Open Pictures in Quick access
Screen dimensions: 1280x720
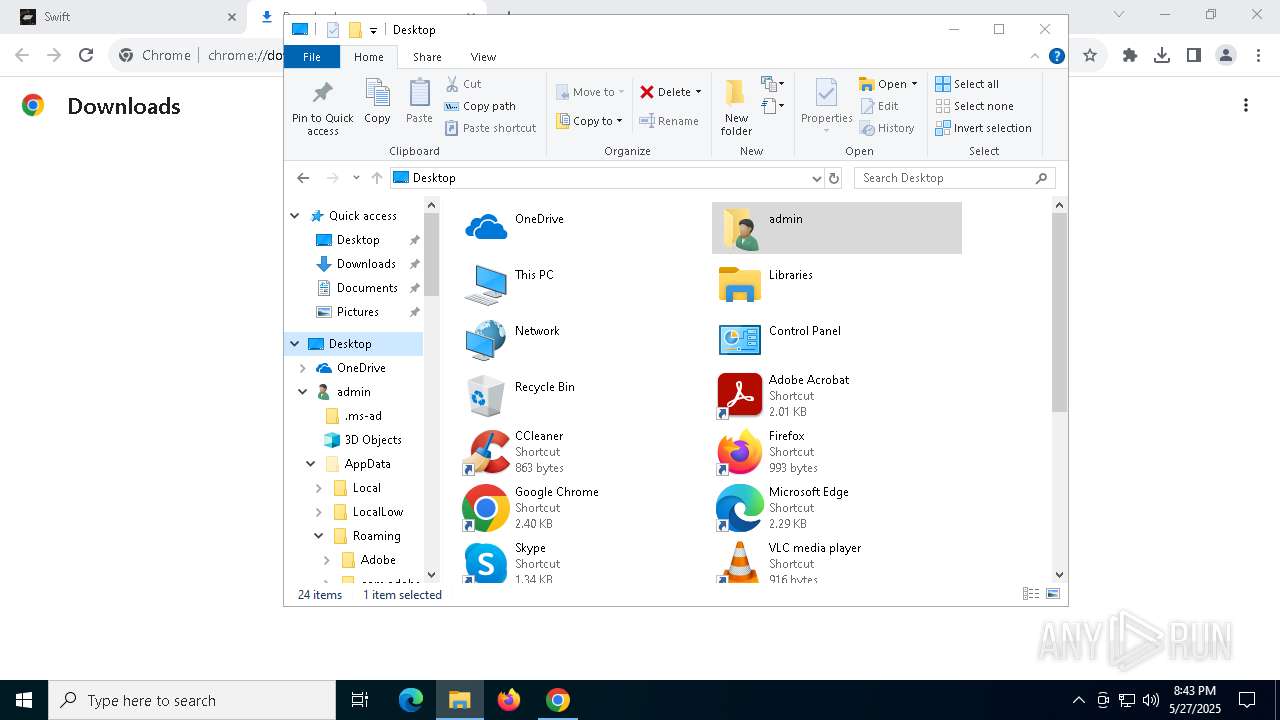point(358,312)
